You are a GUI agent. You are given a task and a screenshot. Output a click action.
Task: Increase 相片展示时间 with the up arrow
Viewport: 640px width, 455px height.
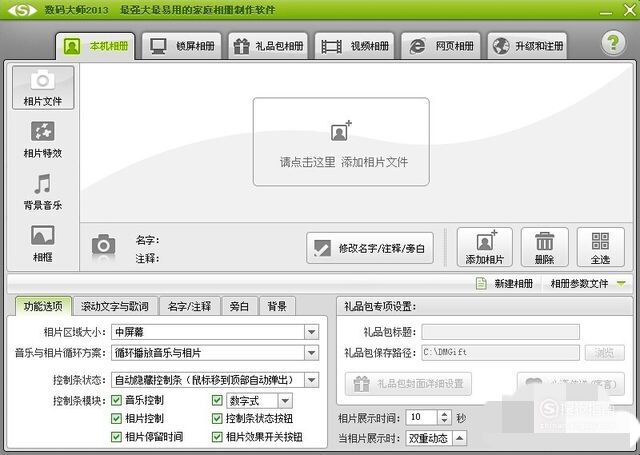(444, 413)
